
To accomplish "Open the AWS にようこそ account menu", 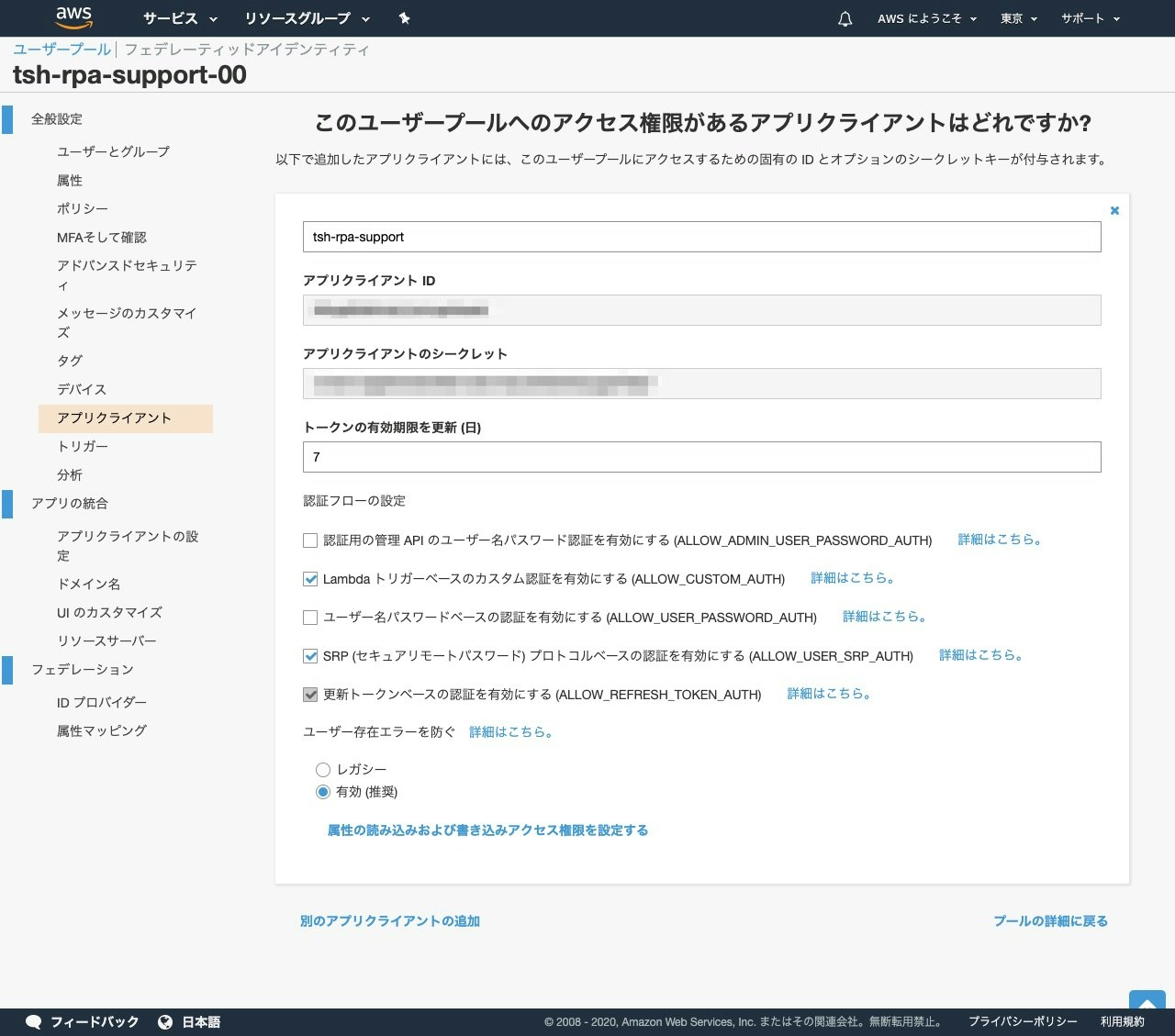I will (927, 18).
